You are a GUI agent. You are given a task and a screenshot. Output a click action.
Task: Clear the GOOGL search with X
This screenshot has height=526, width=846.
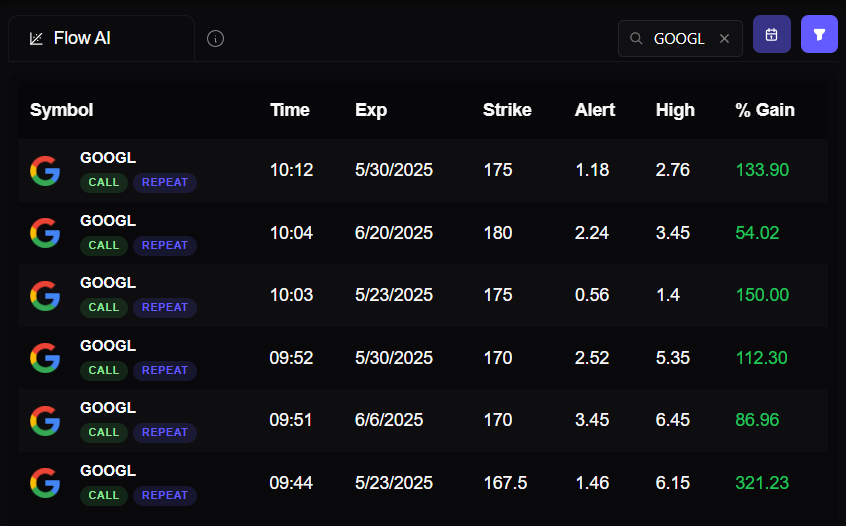coord(725,38)
